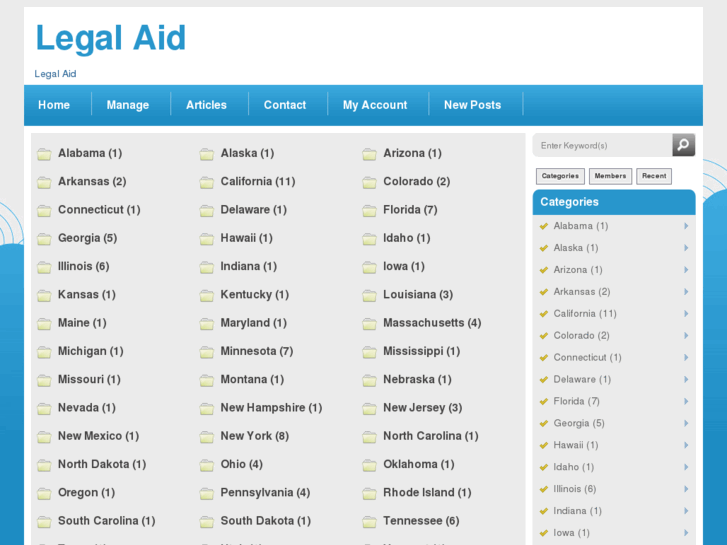Click the New York folder icon
727x545 pixels.
pyautogui.click(x=207, y=437)
